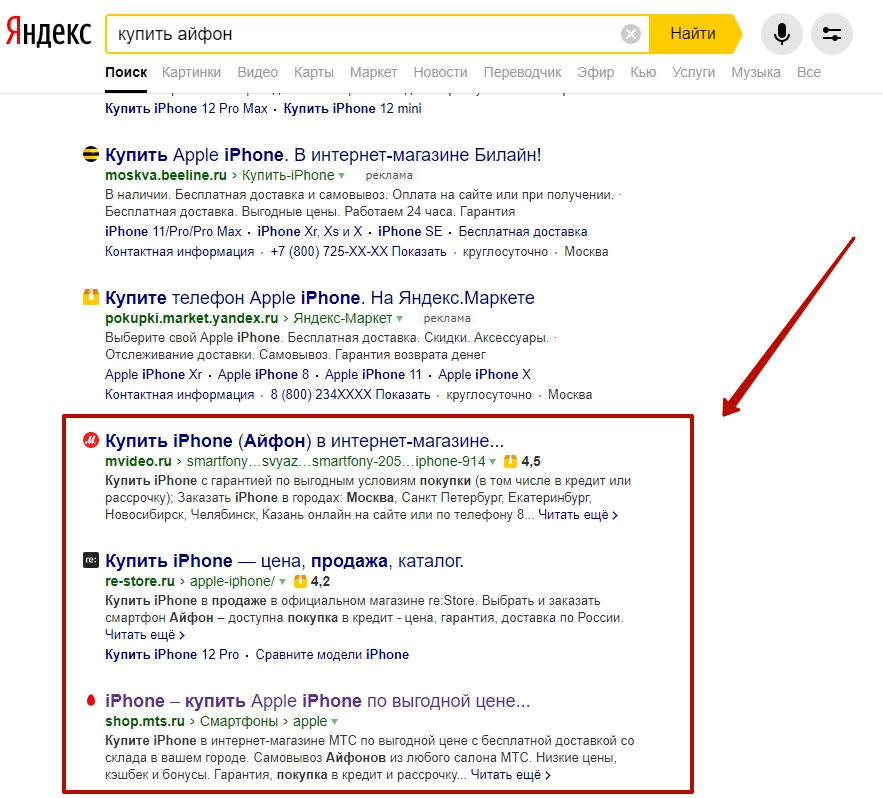Click the Яндекс logo
This screenshot has height=798, width=883.
pyautogui.click(x=48, y=32)
